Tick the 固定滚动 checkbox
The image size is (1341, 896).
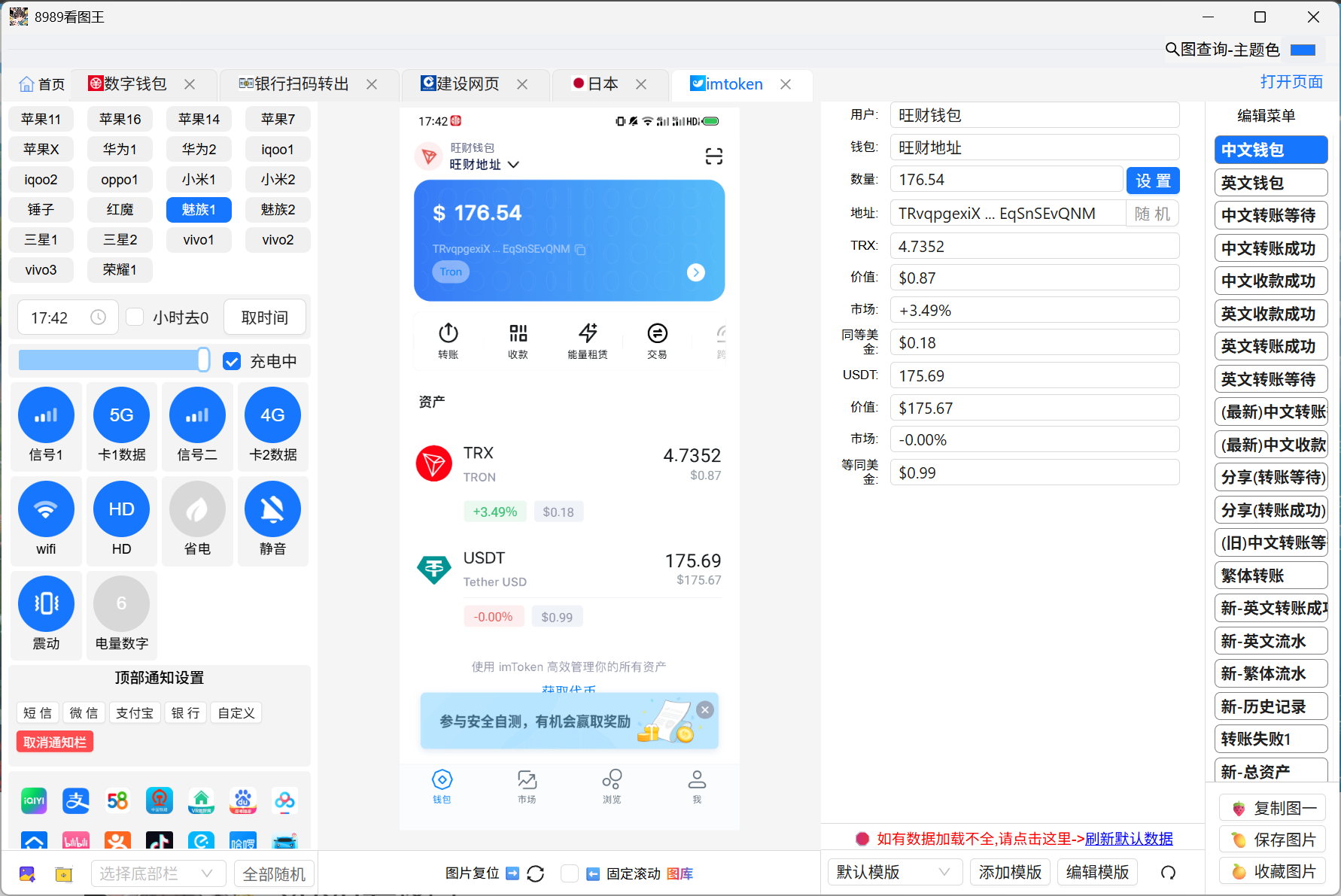[x=570, y=873]
